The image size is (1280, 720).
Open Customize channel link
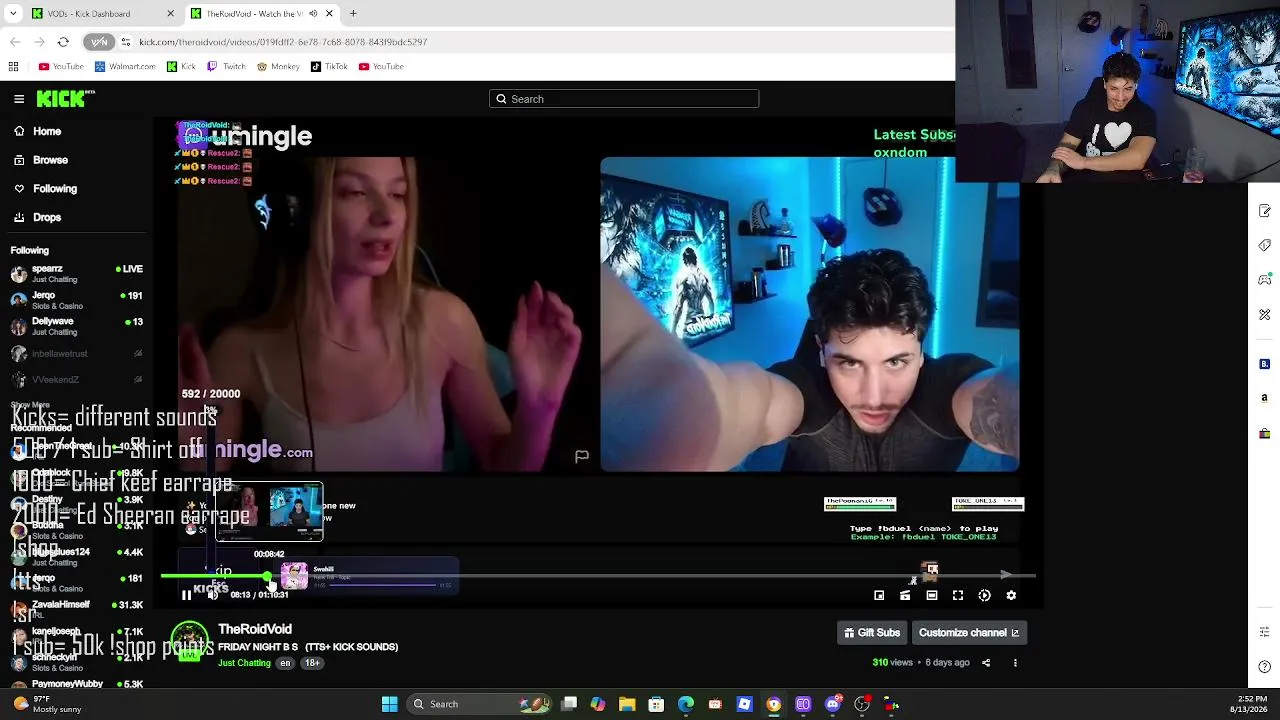tap(968, 632)
